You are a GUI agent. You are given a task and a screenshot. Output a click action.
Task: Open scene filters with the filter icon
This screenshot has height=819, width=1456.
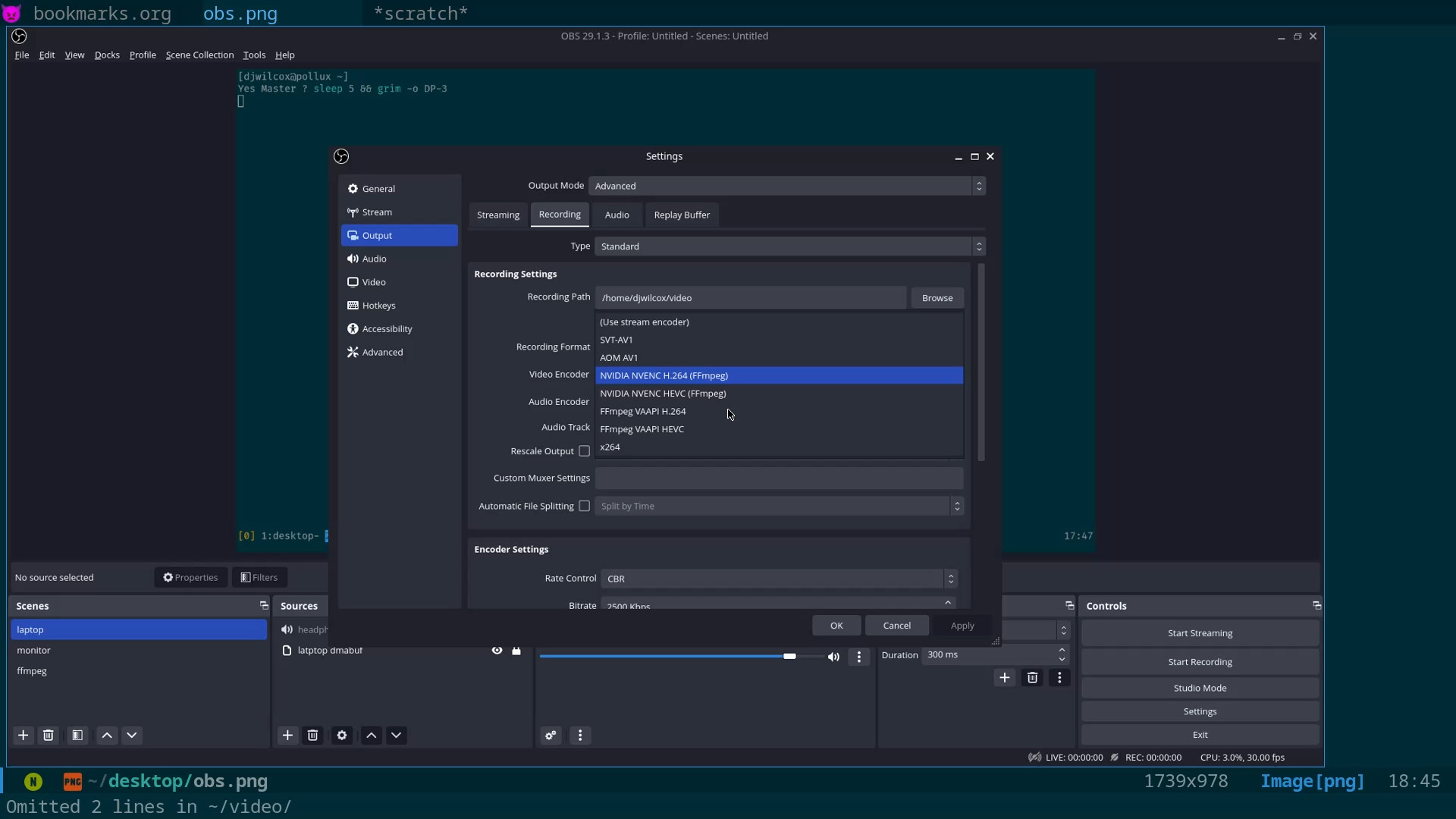pyautogui.click(x=77, y=735)
